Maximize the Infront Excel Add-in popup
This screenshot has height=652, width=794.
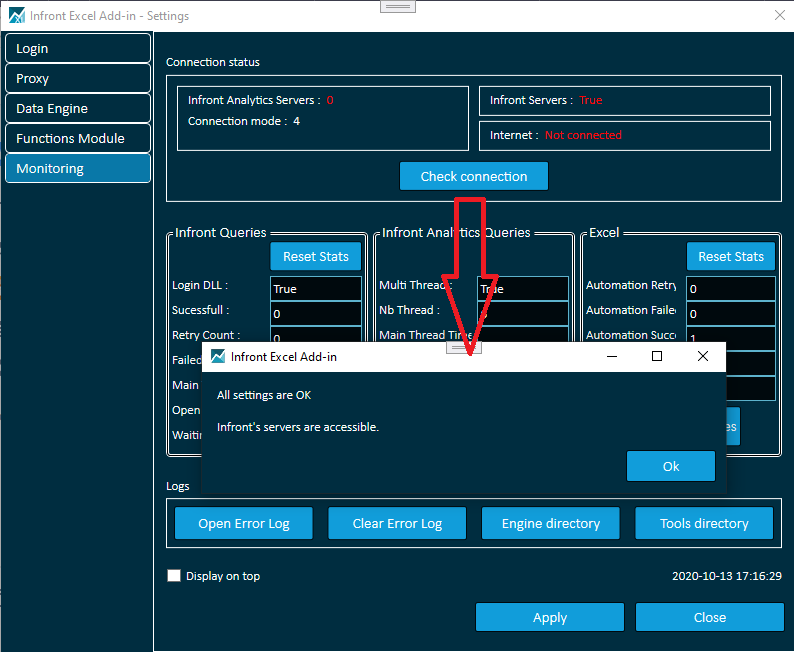(657, 357)
